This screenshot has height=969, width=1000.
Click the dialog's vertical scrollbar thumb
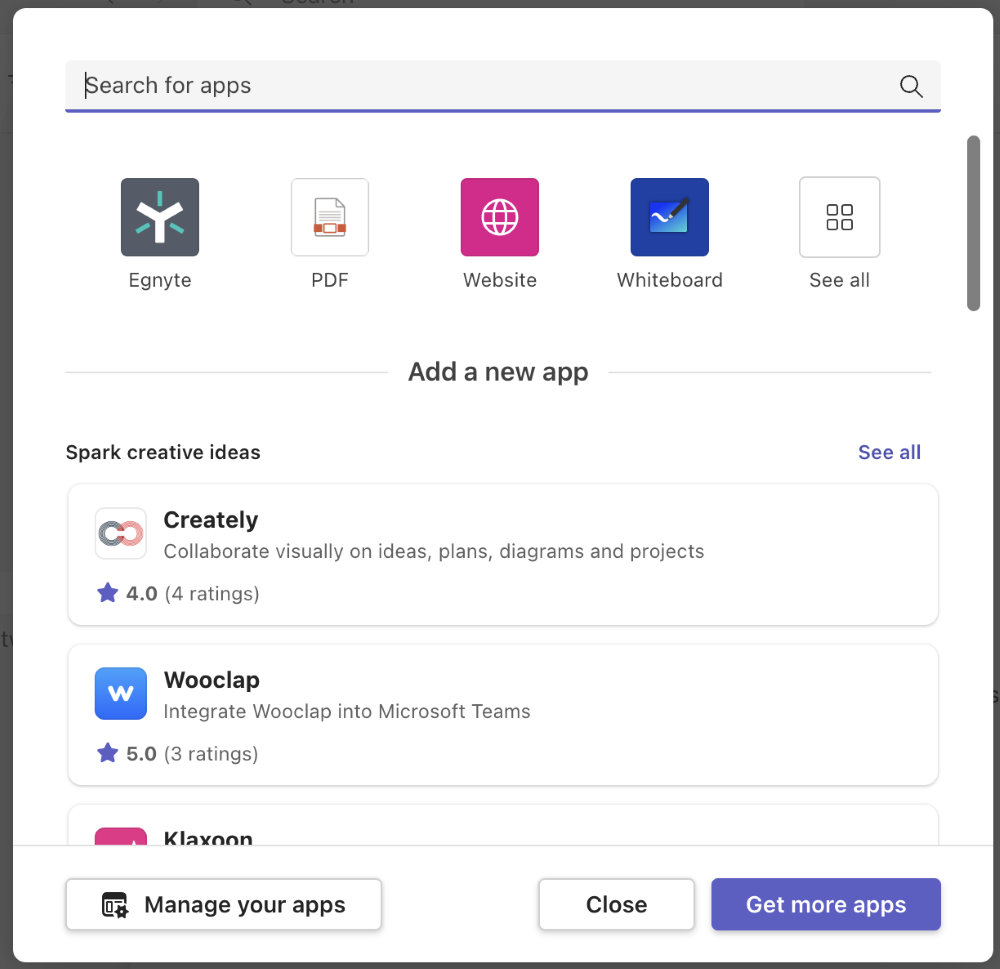pyautogui.click(x=973, y=223)
